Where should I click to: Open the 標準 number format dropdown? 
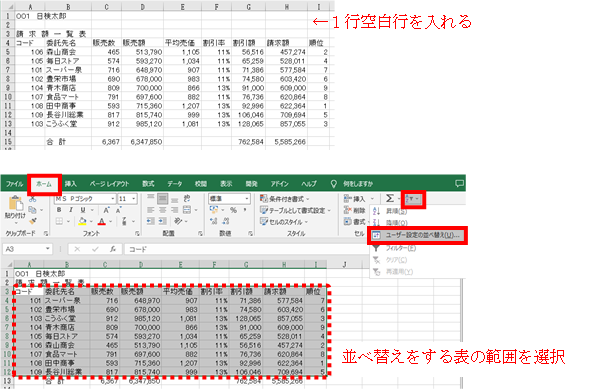tap(247, 199)
